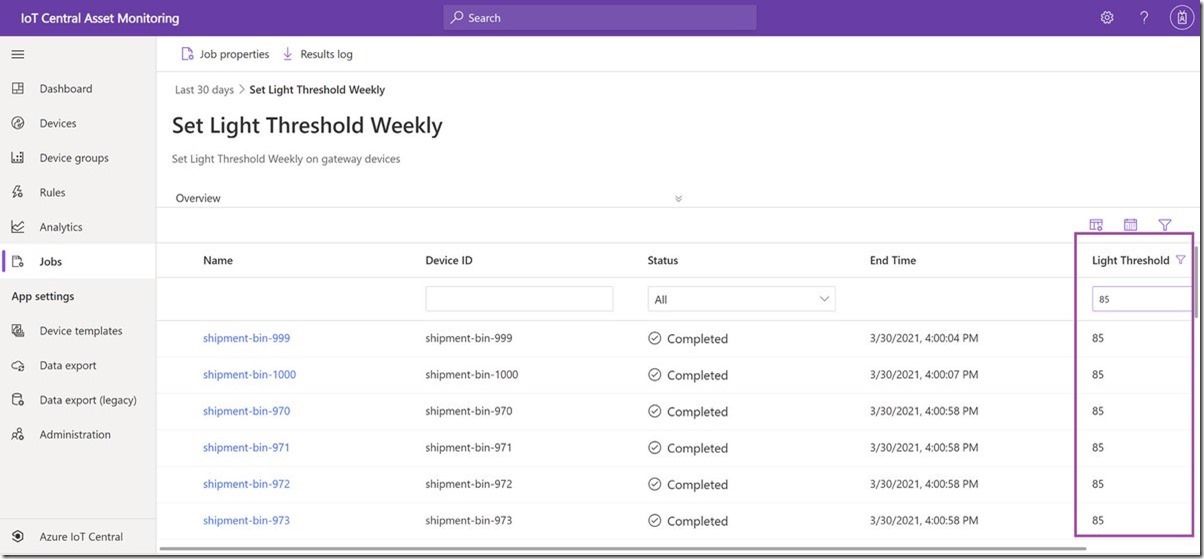1204x559 pixels.
Task: Click the Azure IoT Central label
Action: click(x=81, y=537)
